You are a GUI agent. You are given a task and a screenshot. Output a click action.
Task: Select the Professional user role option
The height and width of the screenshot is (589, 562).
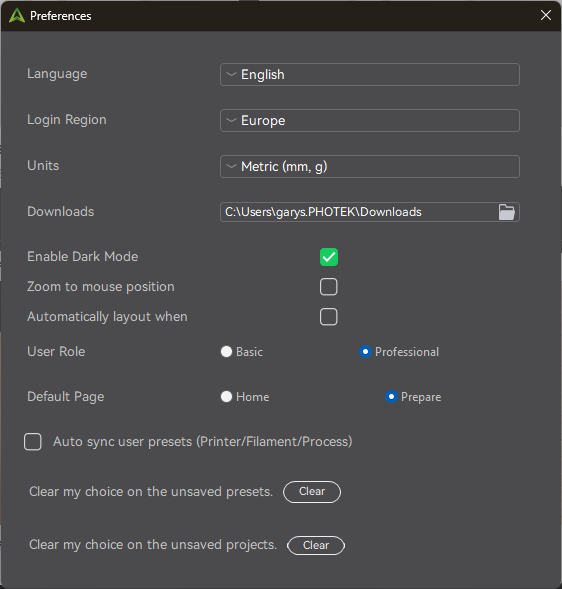365,352
